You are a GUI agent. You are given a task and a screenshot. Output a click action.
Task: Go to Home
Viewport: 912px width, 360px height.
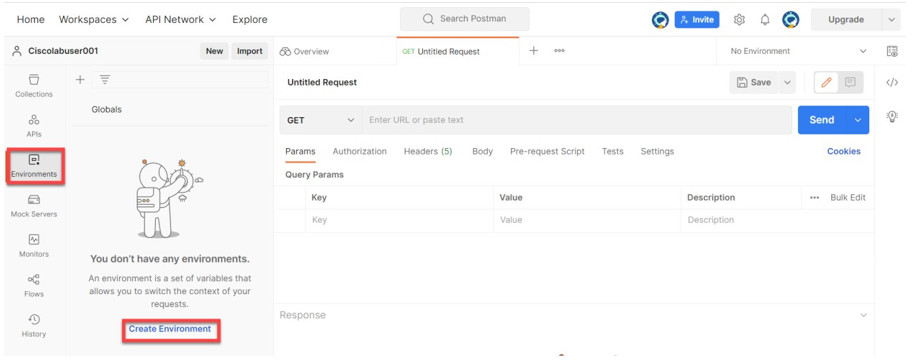(31, 19)
